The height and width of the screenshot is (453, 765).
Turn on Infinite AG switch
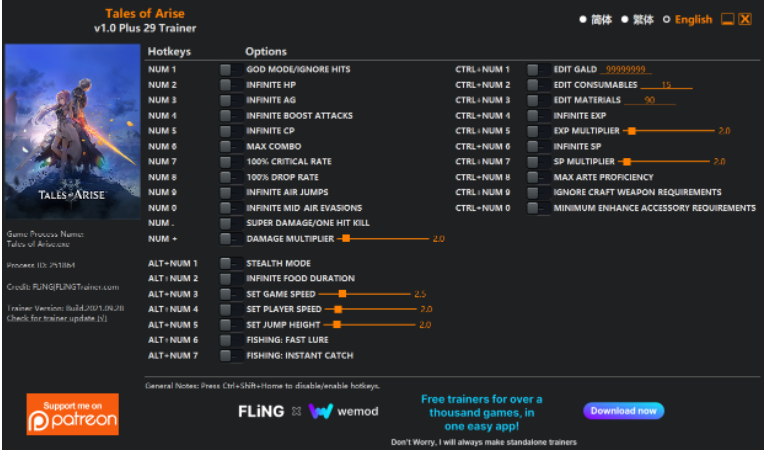pyautogui.click(x=231, y=100)
